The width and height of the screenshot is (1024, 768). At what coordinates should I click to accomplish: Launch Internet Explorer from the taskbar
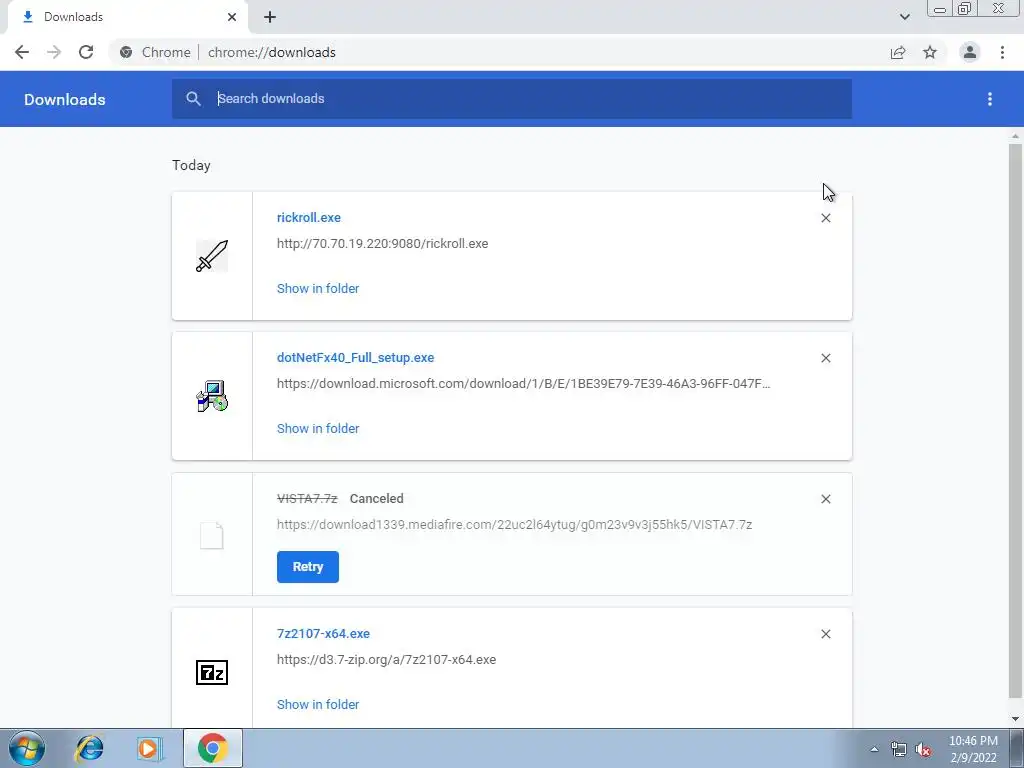pyautogui.click(x=89, y=748)
